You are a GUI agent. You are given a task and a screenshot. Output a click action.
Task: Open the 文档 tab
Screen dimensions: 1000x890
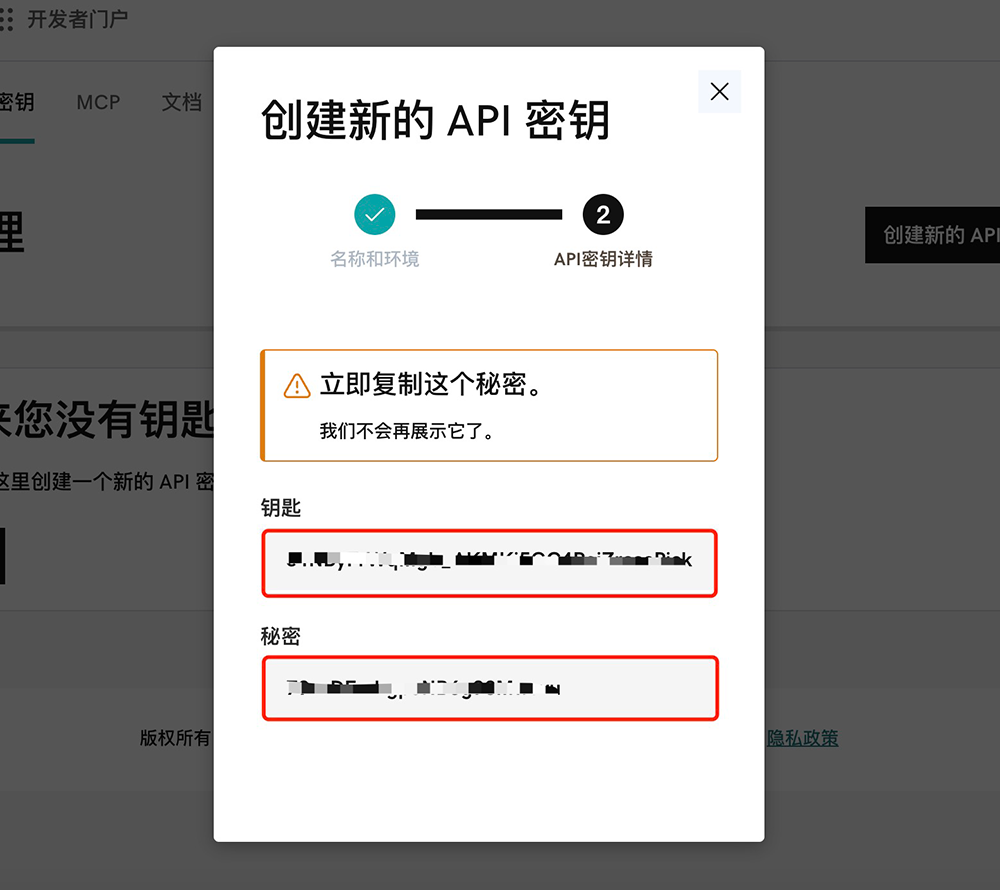point(182,102)
